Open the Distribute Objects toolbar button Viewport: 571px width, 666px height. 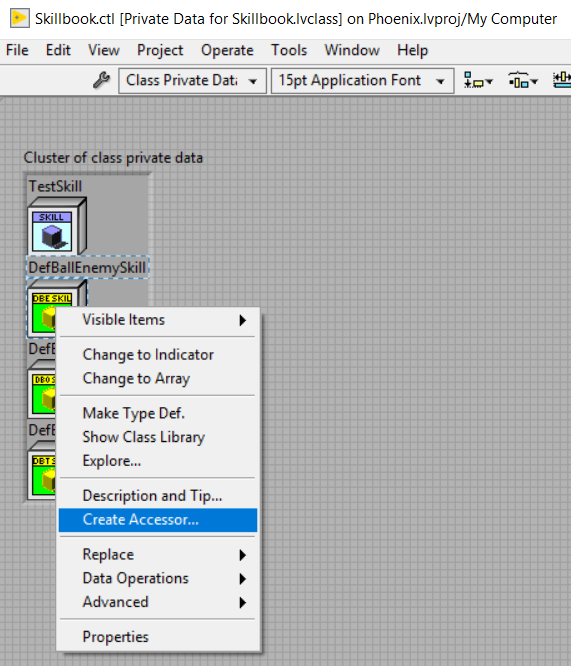click(x=523, y=80)
